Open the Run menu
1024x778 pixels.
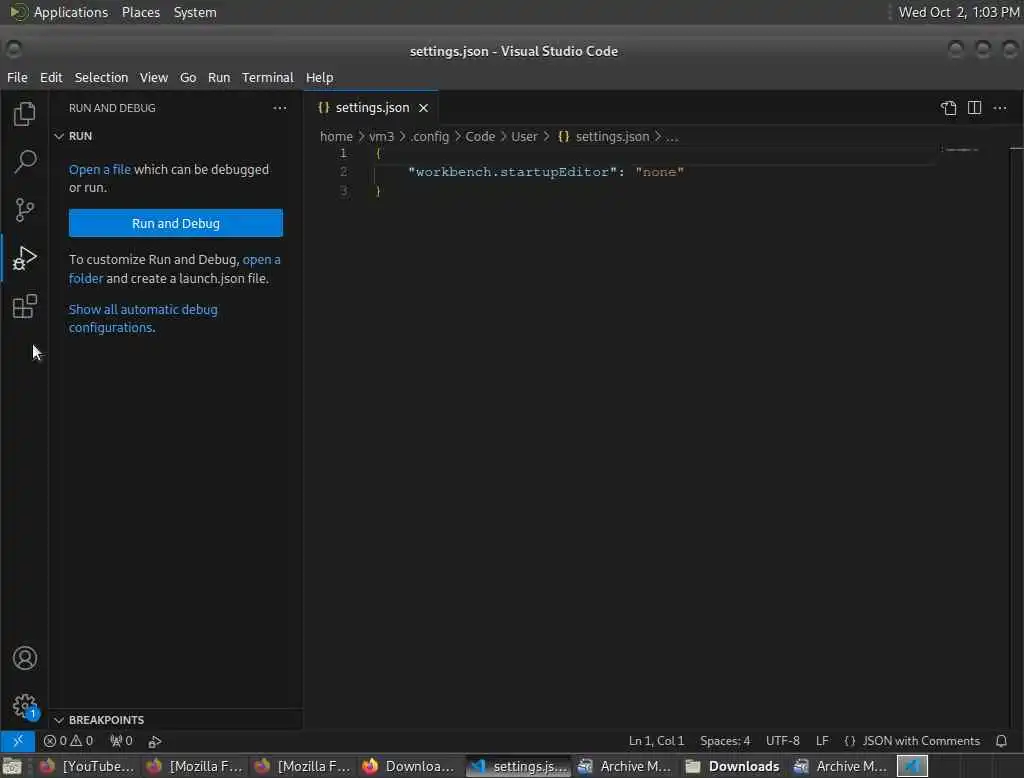[x=219, y=77]
